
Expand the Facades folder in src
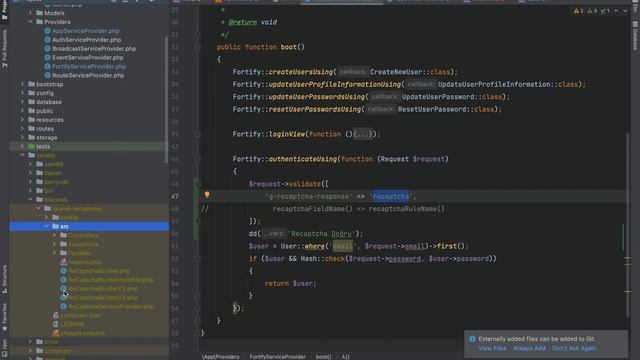[x=54, y=253]
